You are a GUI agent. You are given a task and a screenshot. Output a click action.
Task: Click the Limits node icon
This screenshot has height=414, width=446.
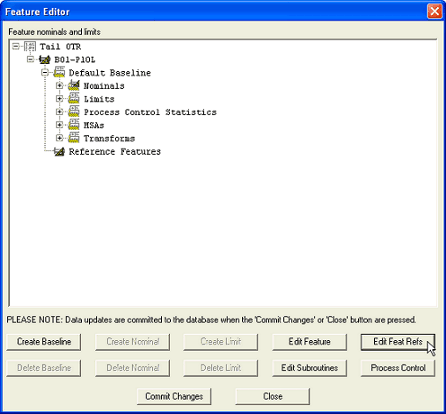point(74,99)
